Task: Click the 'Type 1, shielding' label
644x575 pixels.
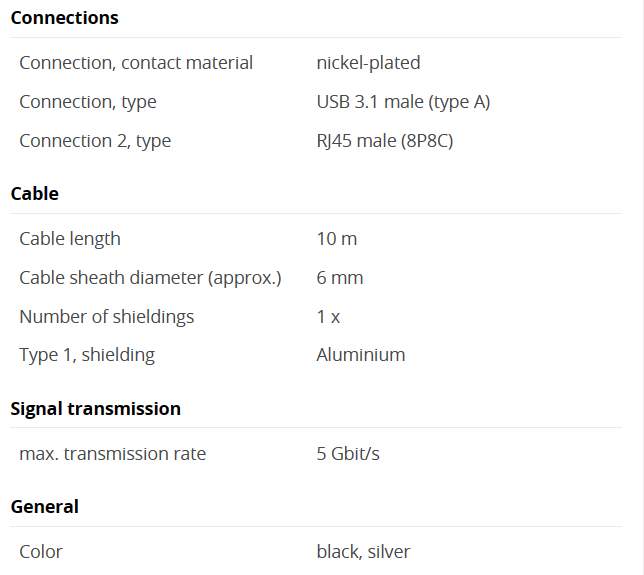Action: [x=87, y=355]
